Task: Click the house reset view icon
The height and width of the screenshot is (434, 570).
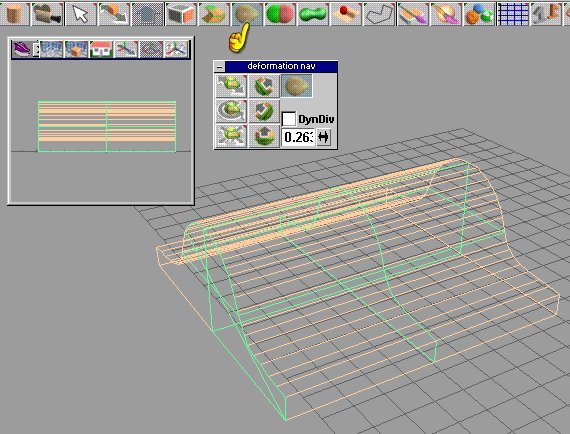Action: click(101, 49)
